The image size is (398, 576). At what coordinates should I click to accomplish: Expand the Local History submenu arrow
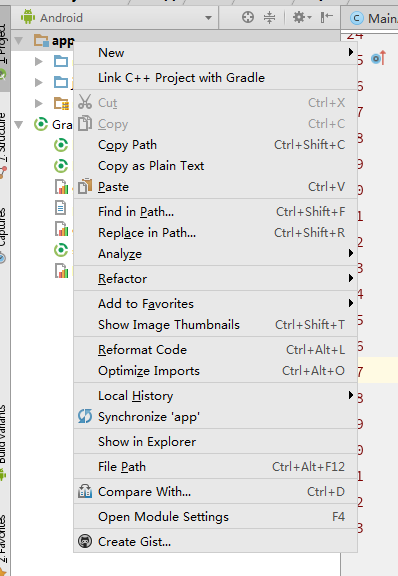pyautogui.click(x=351, y=396)
